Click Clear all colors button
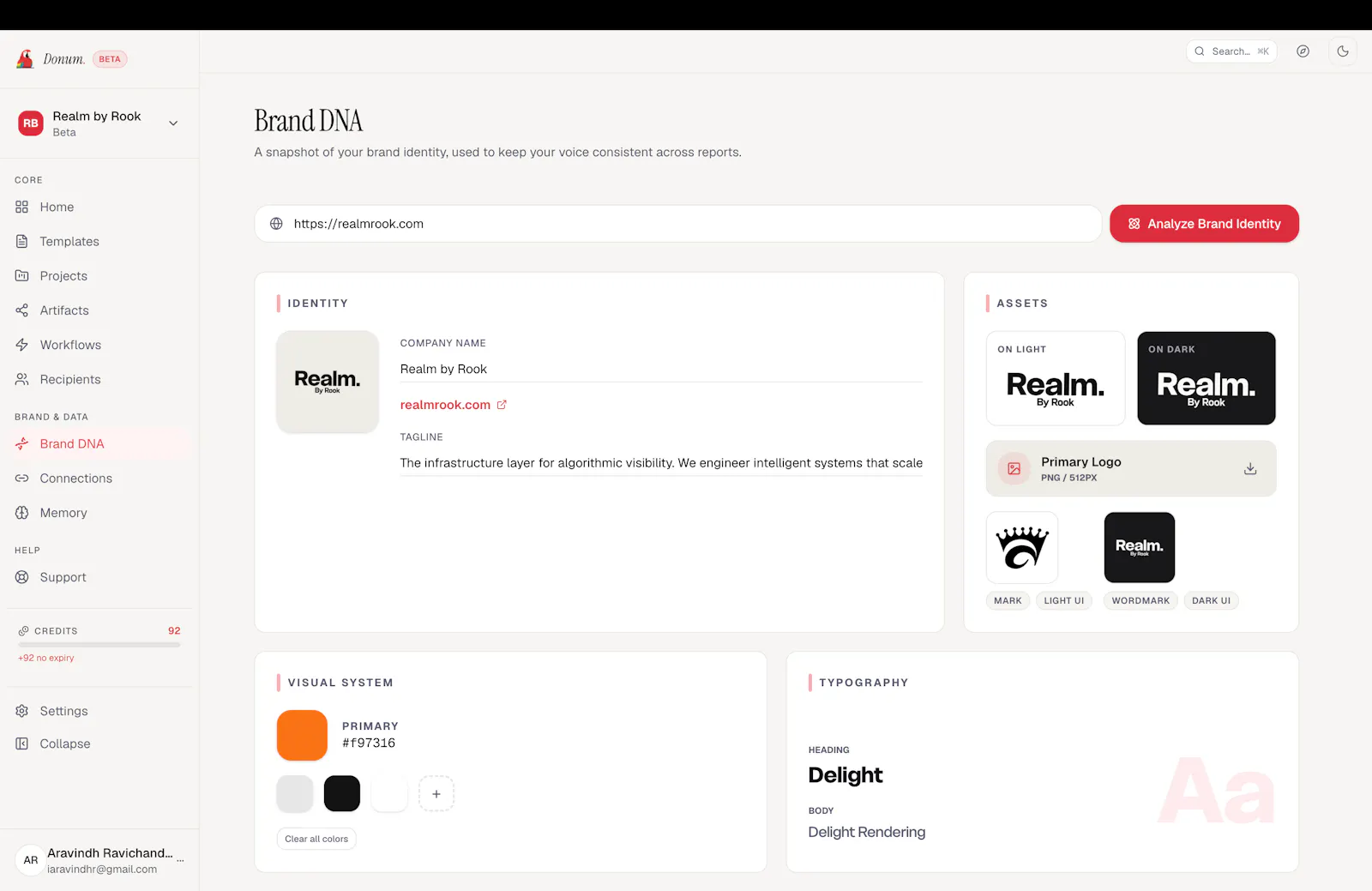The width and height of the screenshot is (1372, 891). (316, 839)
